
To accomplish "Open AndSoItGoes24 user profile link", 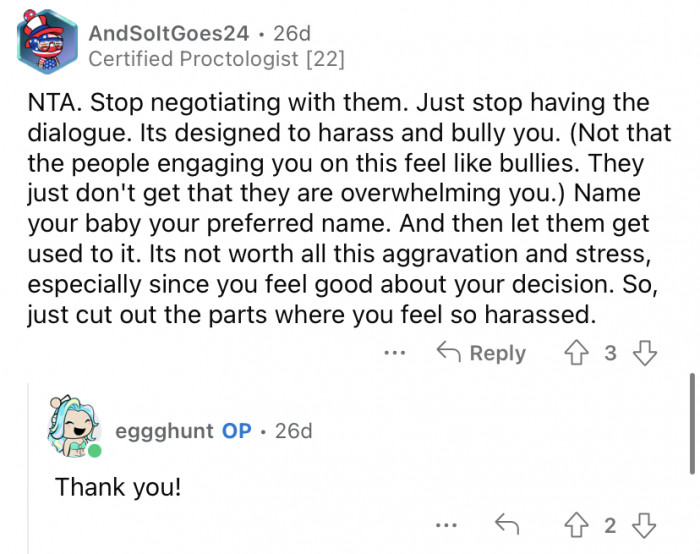I will 168,33.
